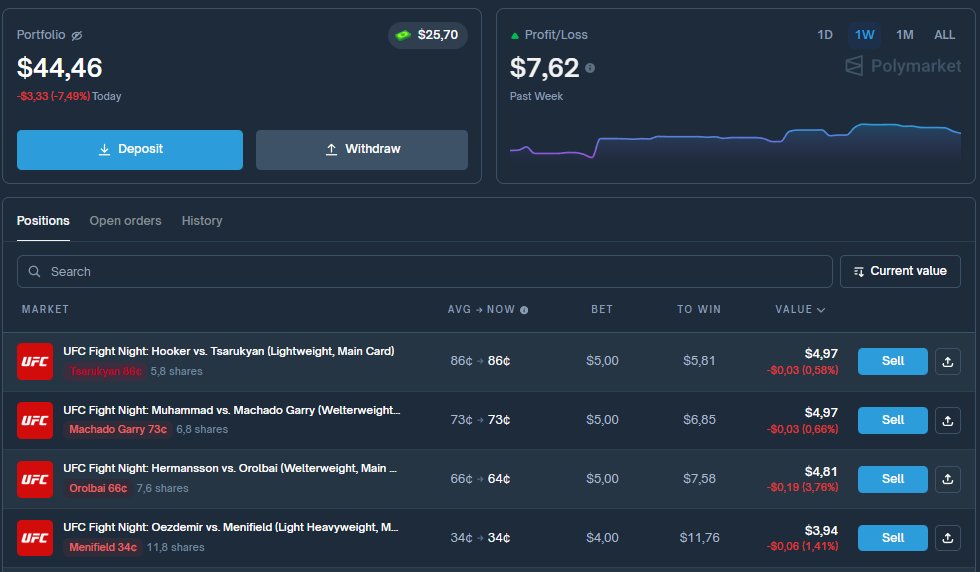Share the Muhammad vs. Machado Garry position
This screenshot has width=980, height=572.
pos(948,421)
